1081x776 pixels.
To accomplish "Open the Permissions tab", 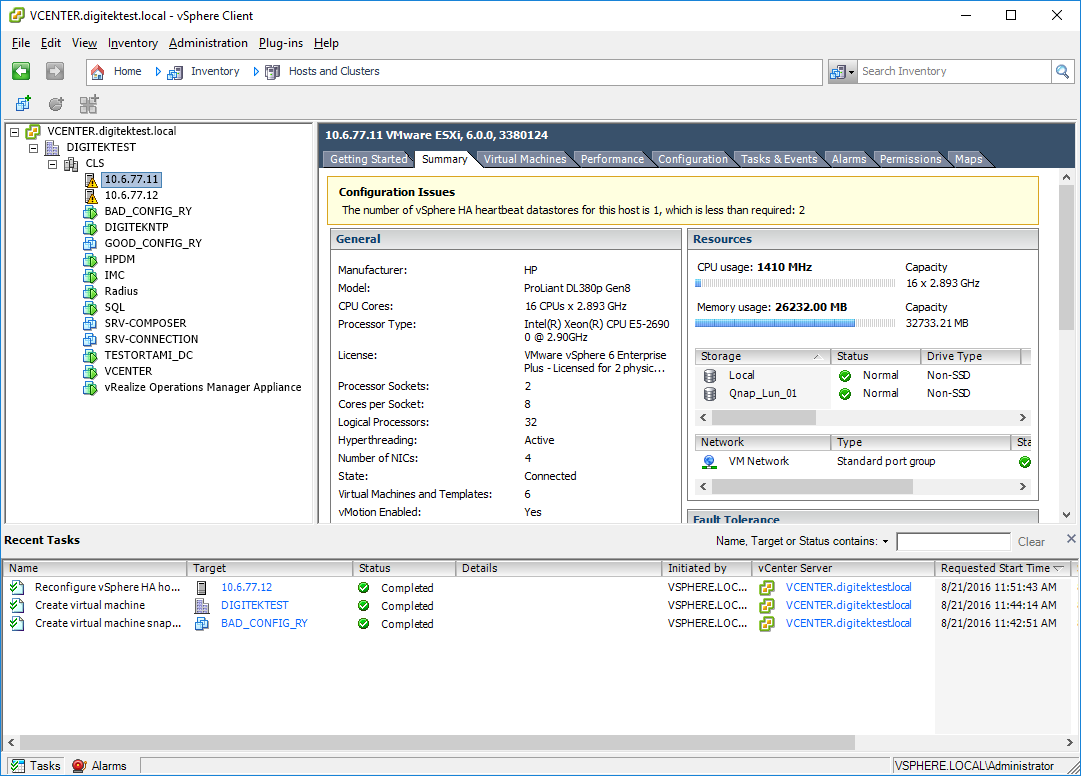I will click(910, 159).
